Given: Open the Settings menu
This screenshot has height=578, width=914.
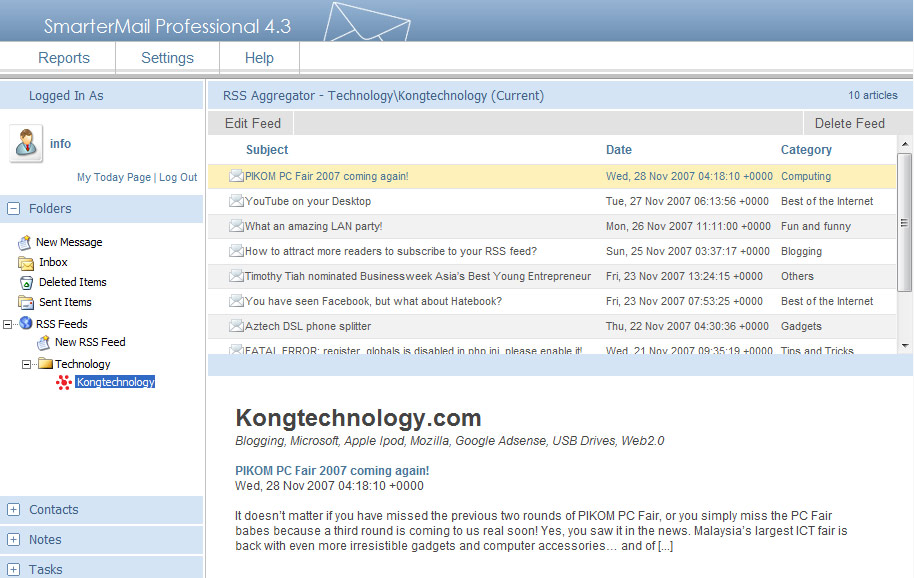Looking at the screenshot, I should [167, 58].
